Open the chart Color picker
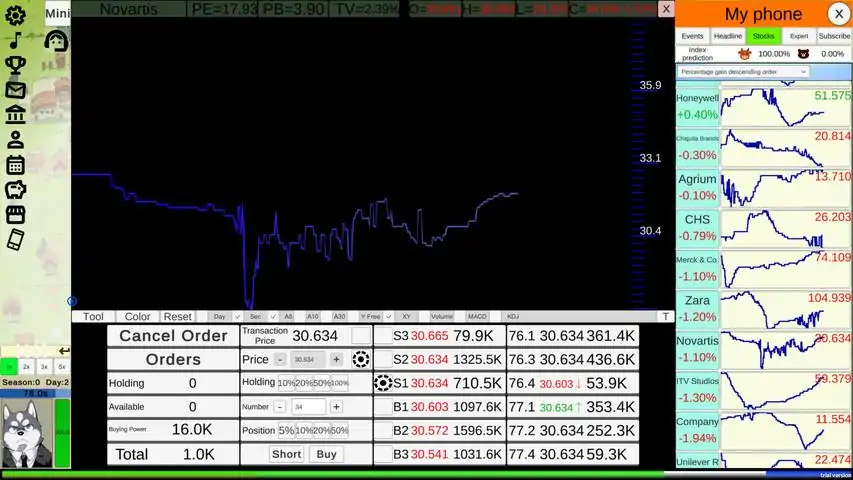This screenshot has height=480, width=853. (137, 317)
